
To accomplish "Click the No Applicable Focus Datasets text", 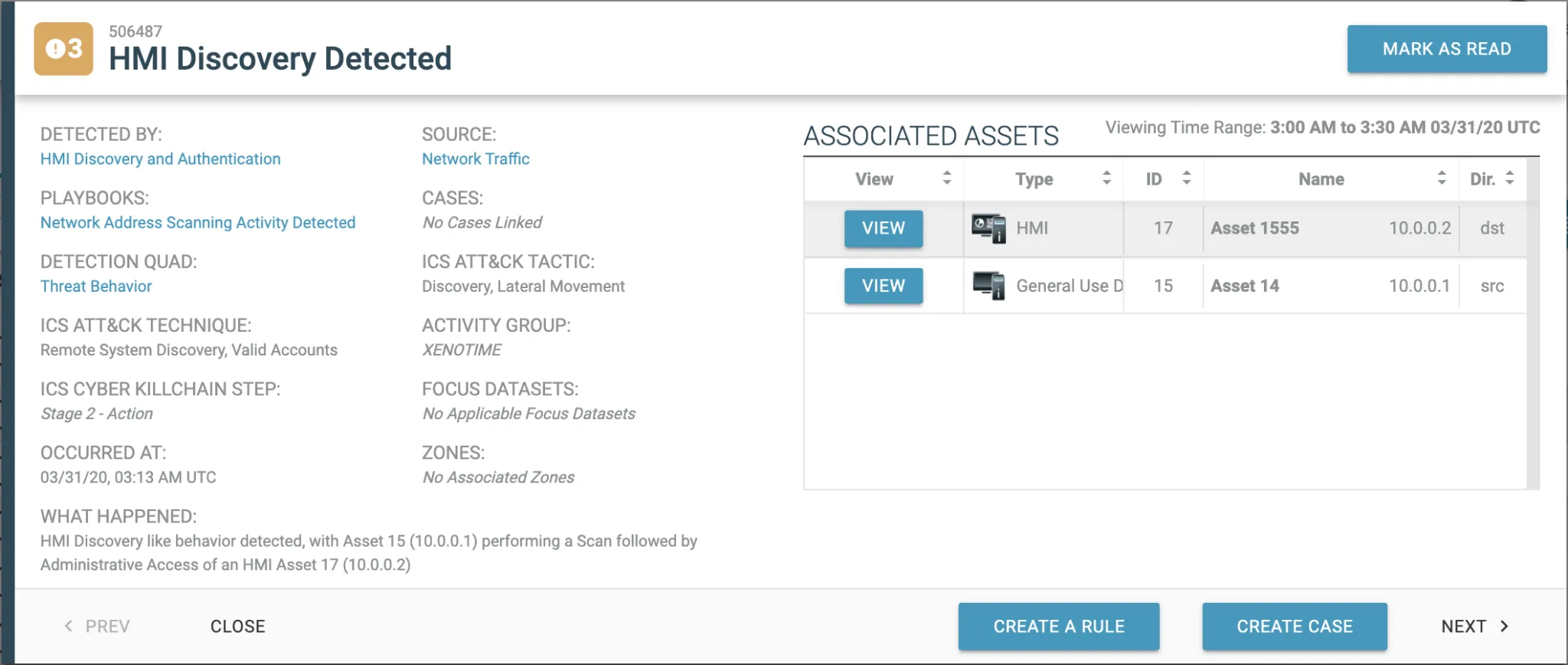I will point(528,413).
